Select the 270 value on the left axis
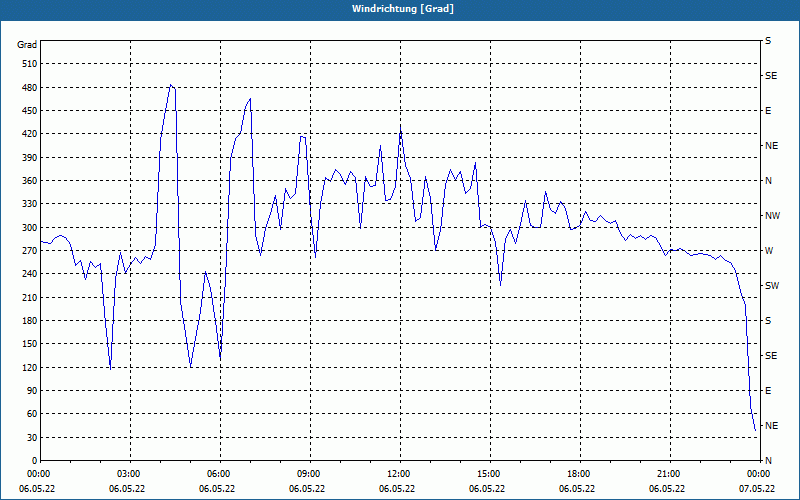This screenshot has height=500, width=800. pos(30,251)
